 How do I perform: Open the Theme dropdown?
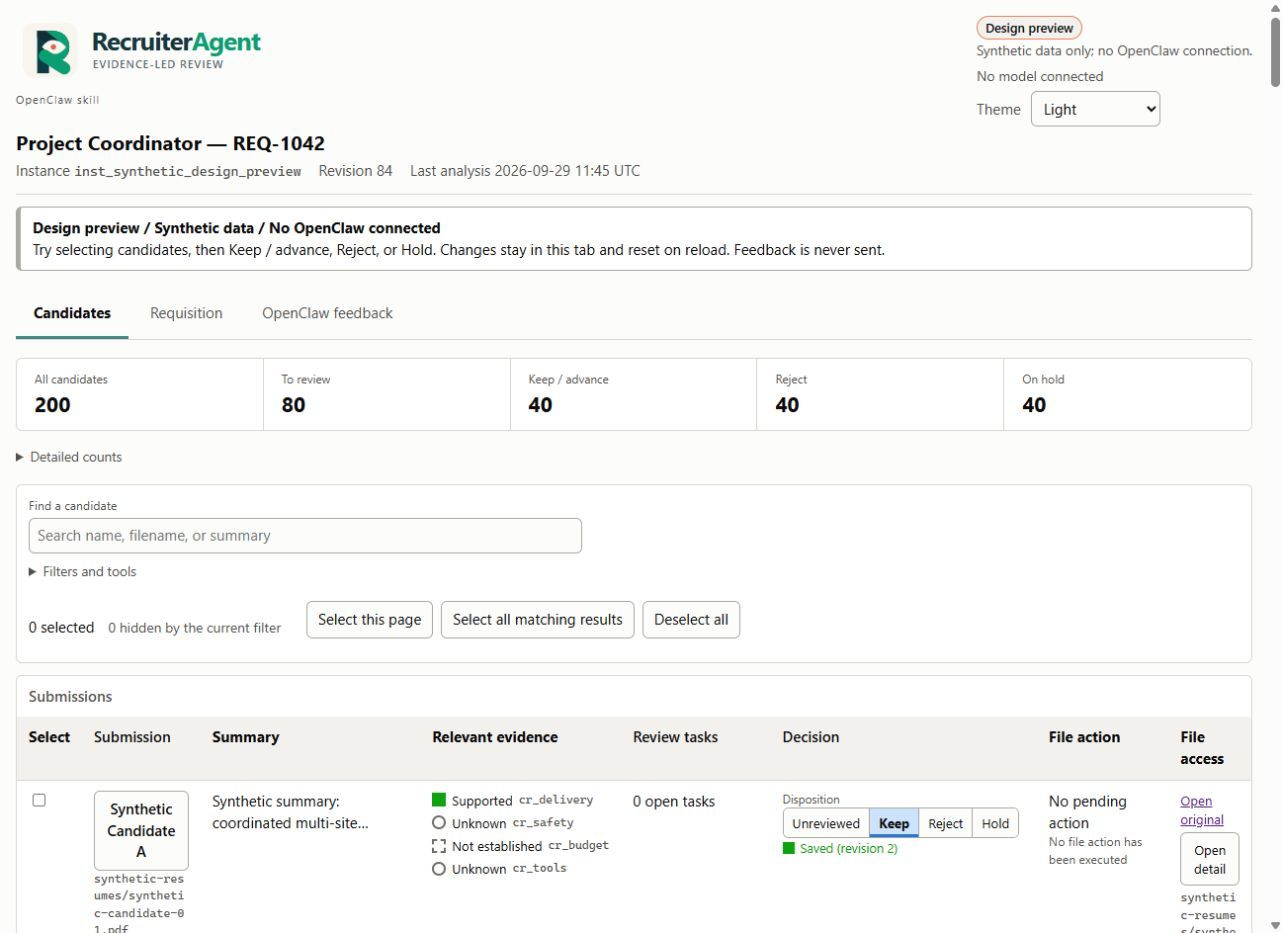(1095, 109)
